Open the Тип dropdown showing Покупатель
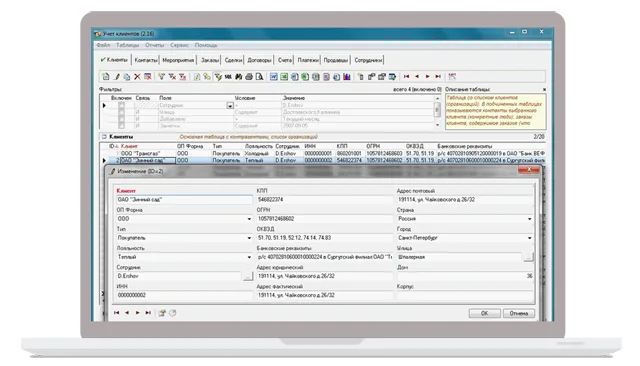640x366 pixels. (x=249, y=238)
